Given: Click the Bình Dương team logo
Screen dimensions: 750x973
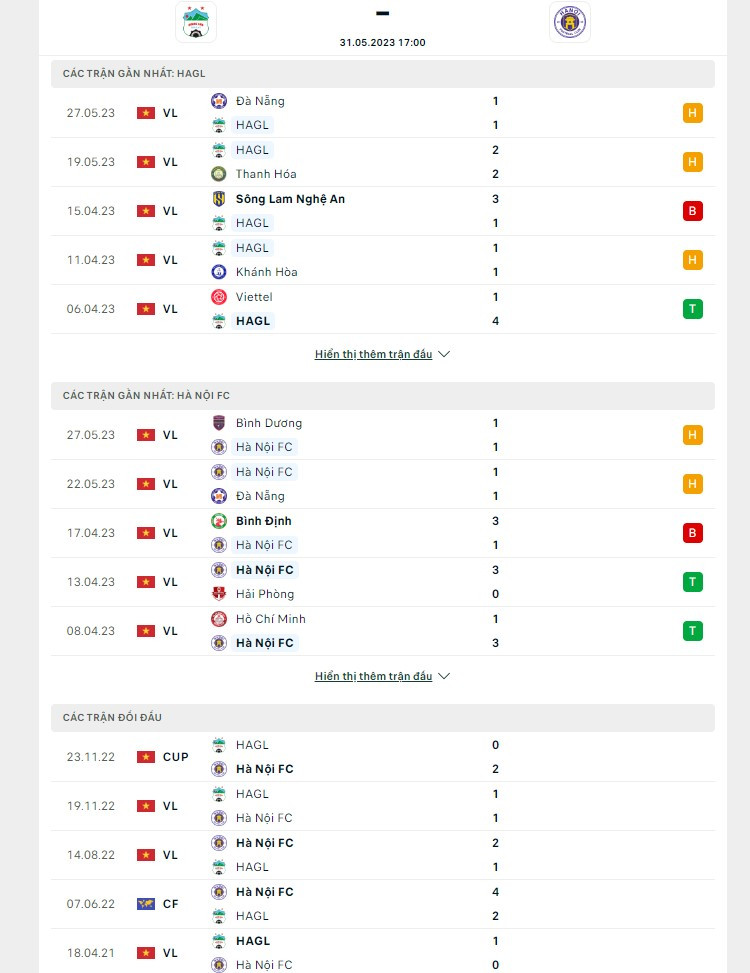Looking at the screenshot, I should pyautogui.click(x=219, y=423).
